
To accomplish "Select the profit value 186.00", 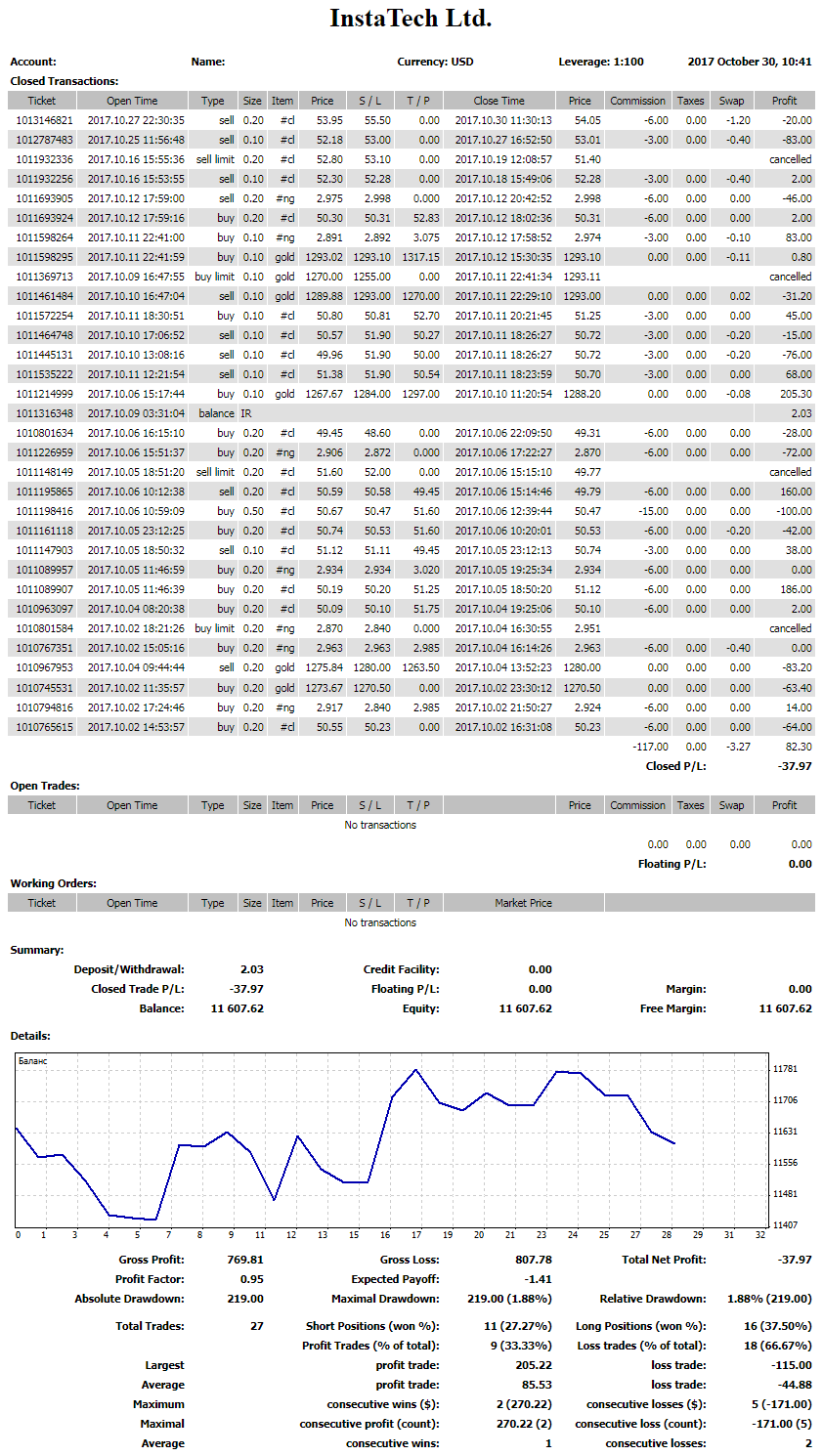I will pos(797,589).
